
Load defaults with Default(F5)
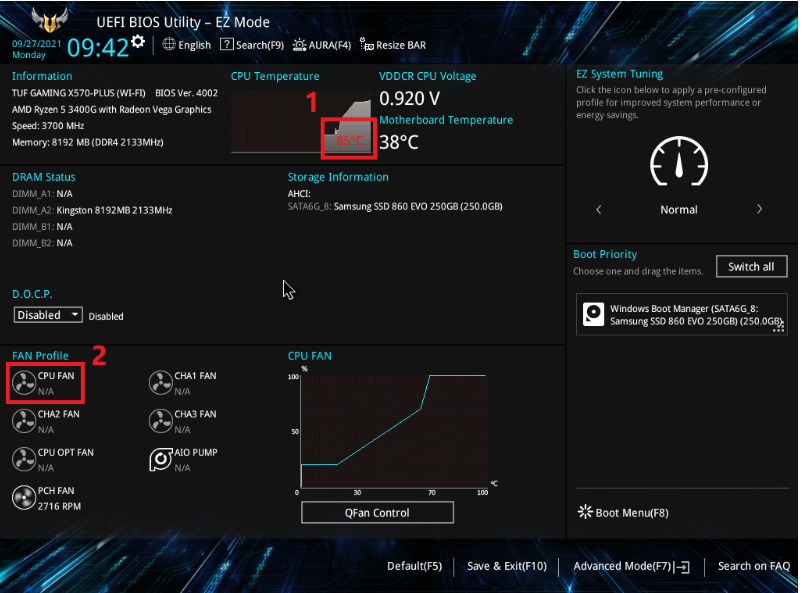(414, 566)
